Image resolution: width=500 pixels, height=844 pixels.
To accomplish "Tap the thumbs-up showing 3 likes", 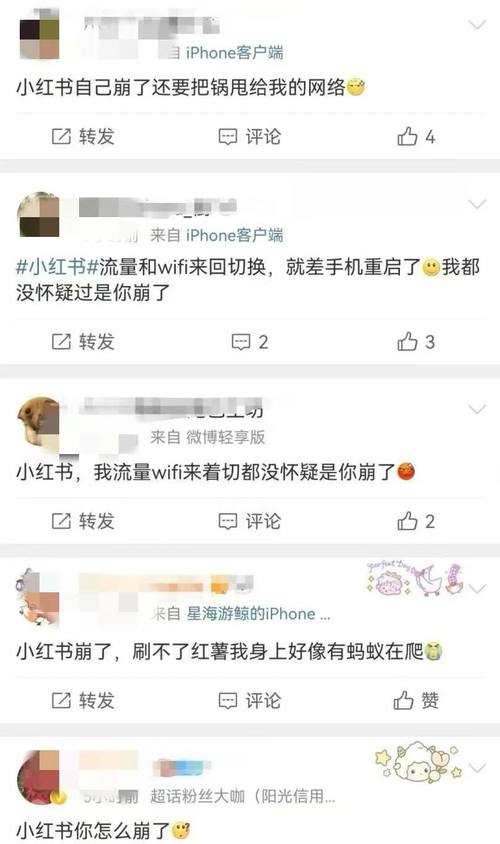I will tap(416, 342).
